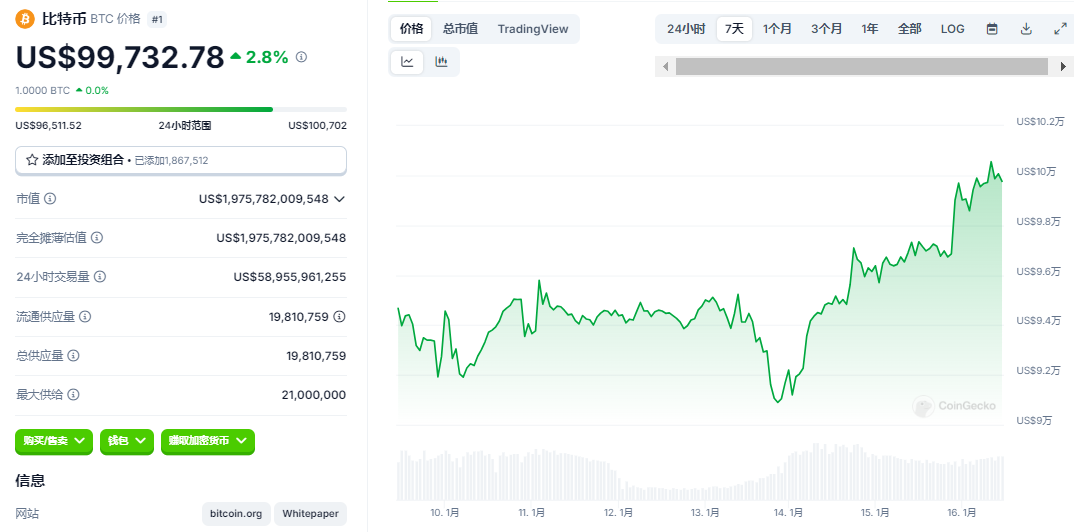This screenshot has height=532, width=1080.
Task: Open info icon beside 完全摊薄估值
Action: click(97, 238)
